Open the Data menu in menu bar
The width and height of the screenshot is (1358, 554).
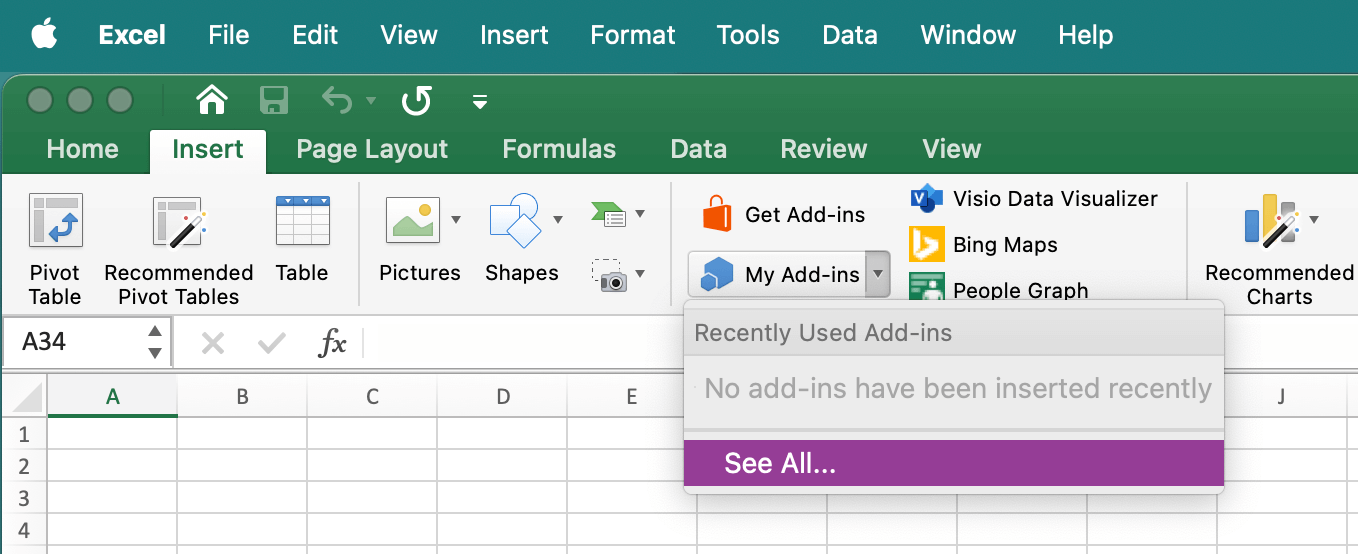point(850,35)
